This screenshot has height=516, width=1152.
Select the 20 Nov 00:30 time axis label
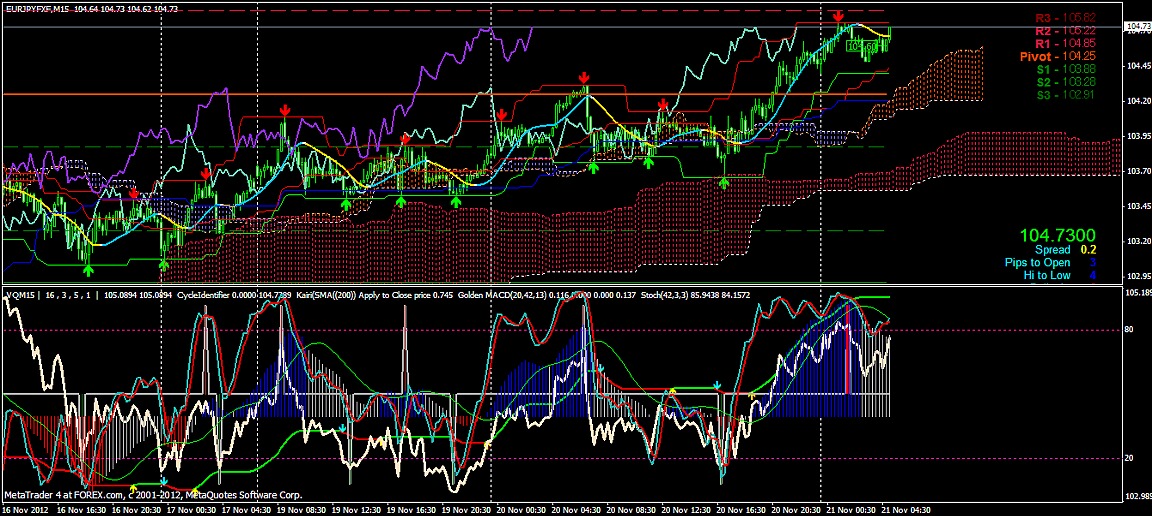click(520, 509)
